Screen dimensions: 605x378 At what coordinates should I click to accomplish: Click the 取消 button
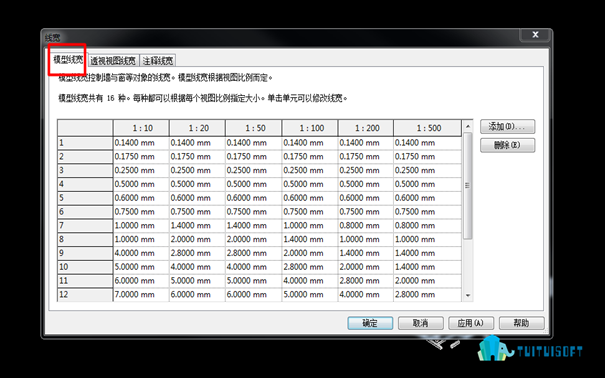click(x=421, y=323)
